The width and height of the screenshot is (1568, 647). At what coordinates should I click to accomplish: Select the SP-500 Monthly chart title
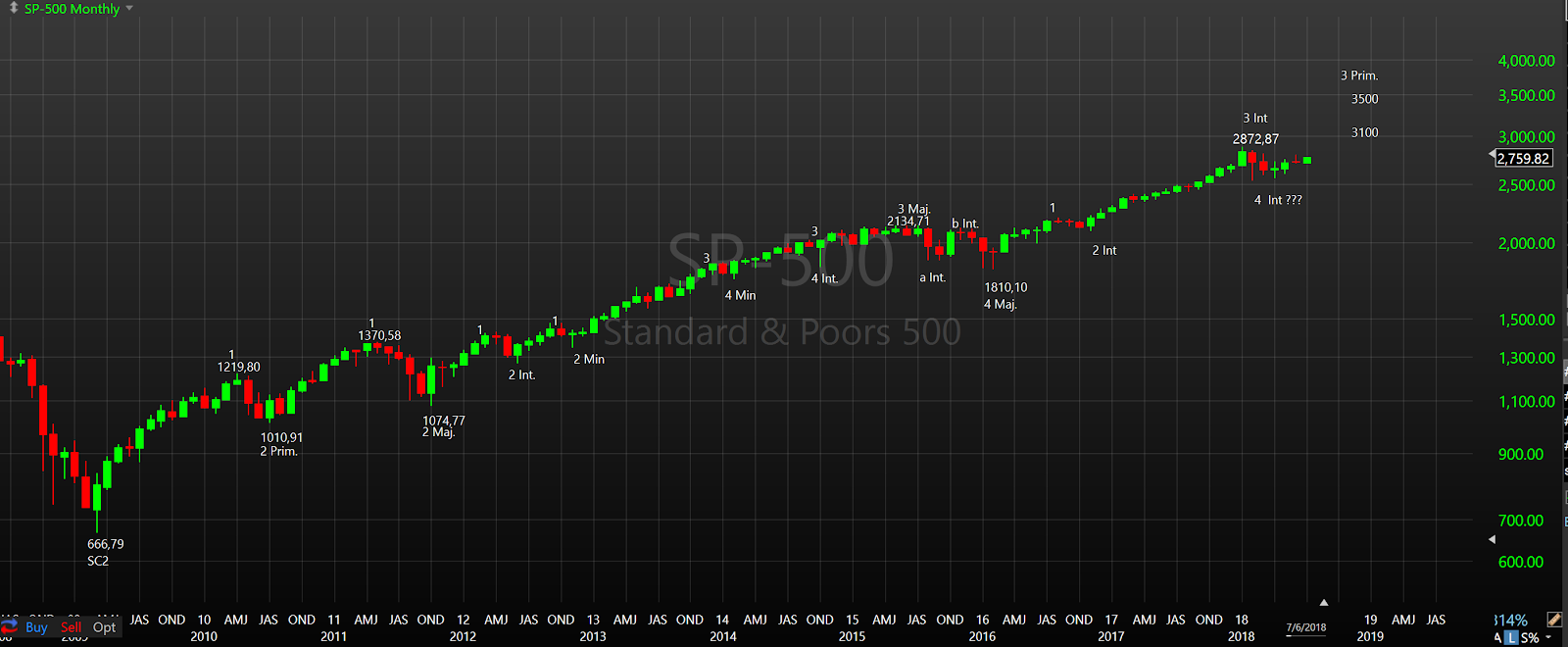pos(72,9)
